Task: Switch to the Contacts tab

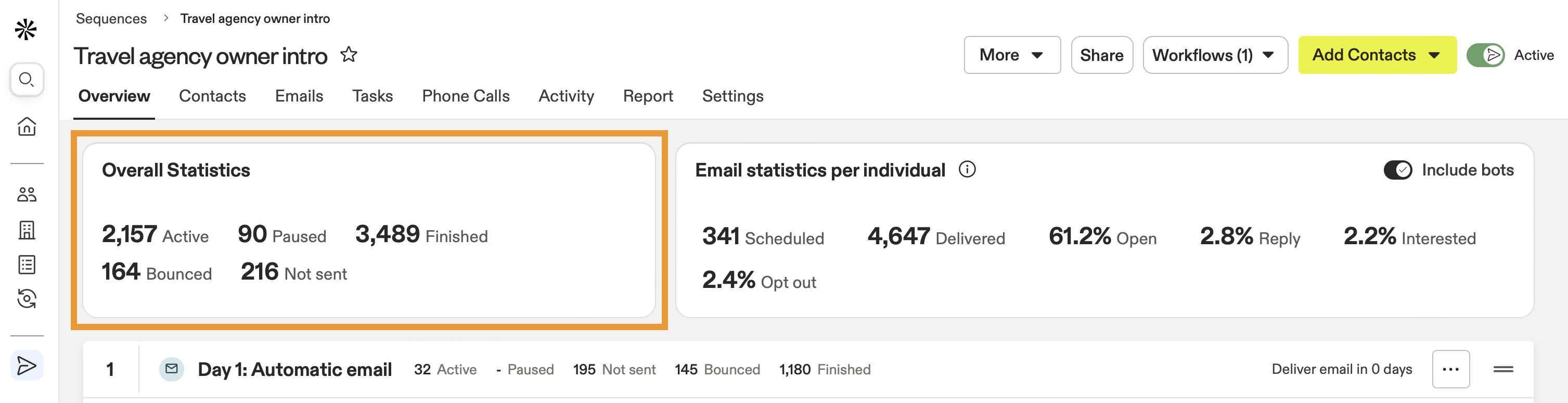Action: (x=212, y=96)
